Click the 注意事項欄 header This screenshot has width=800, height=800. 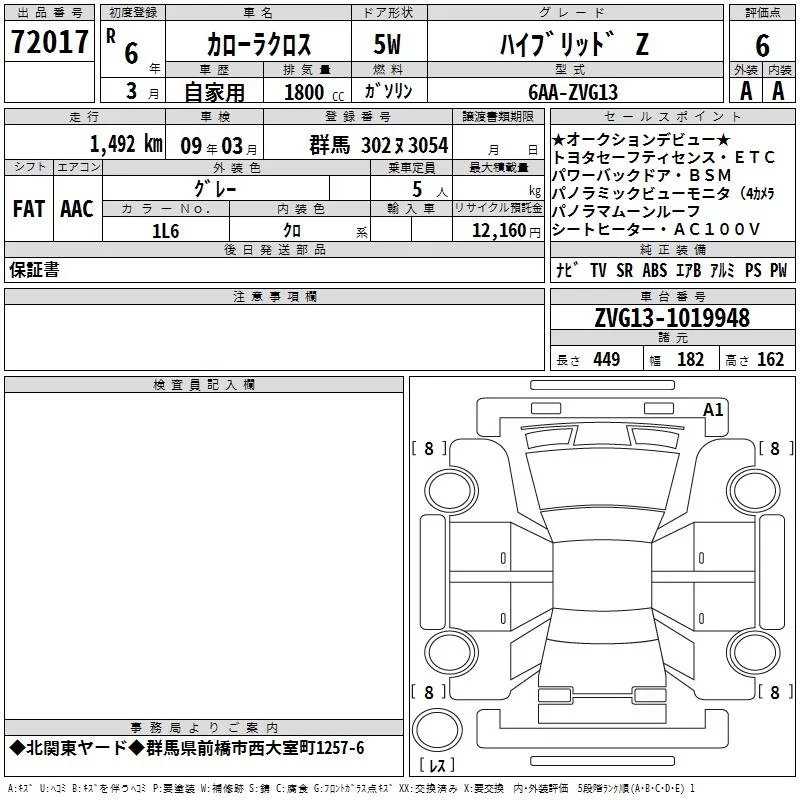[274, 296]
